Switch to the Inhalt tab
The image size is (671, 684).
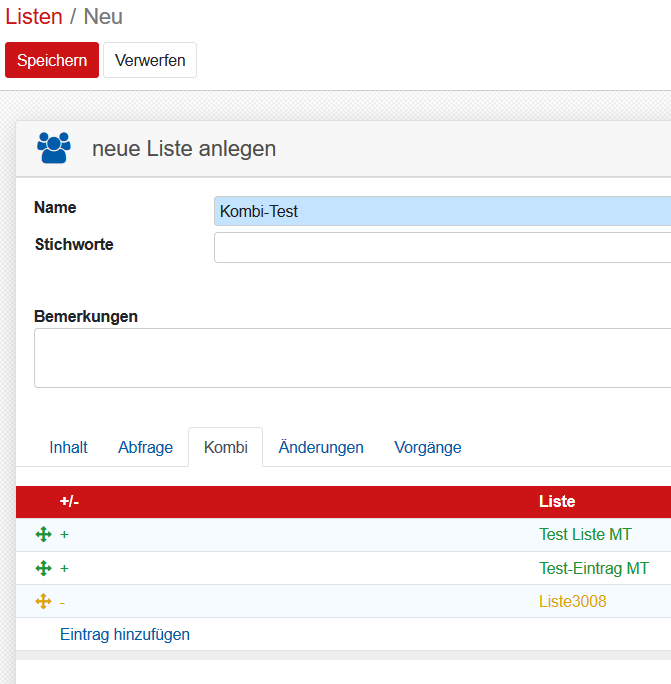tap(68, 447)
